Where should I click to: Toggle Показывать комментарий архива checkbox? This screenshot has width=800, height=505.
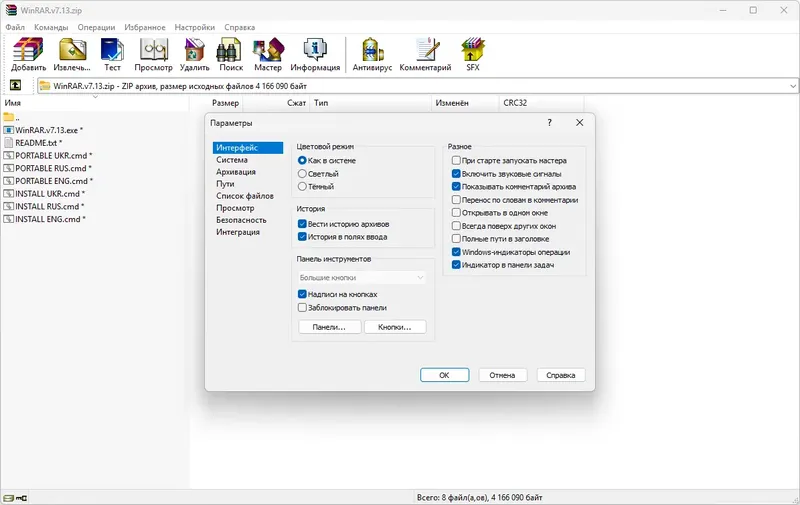(456, 187)
